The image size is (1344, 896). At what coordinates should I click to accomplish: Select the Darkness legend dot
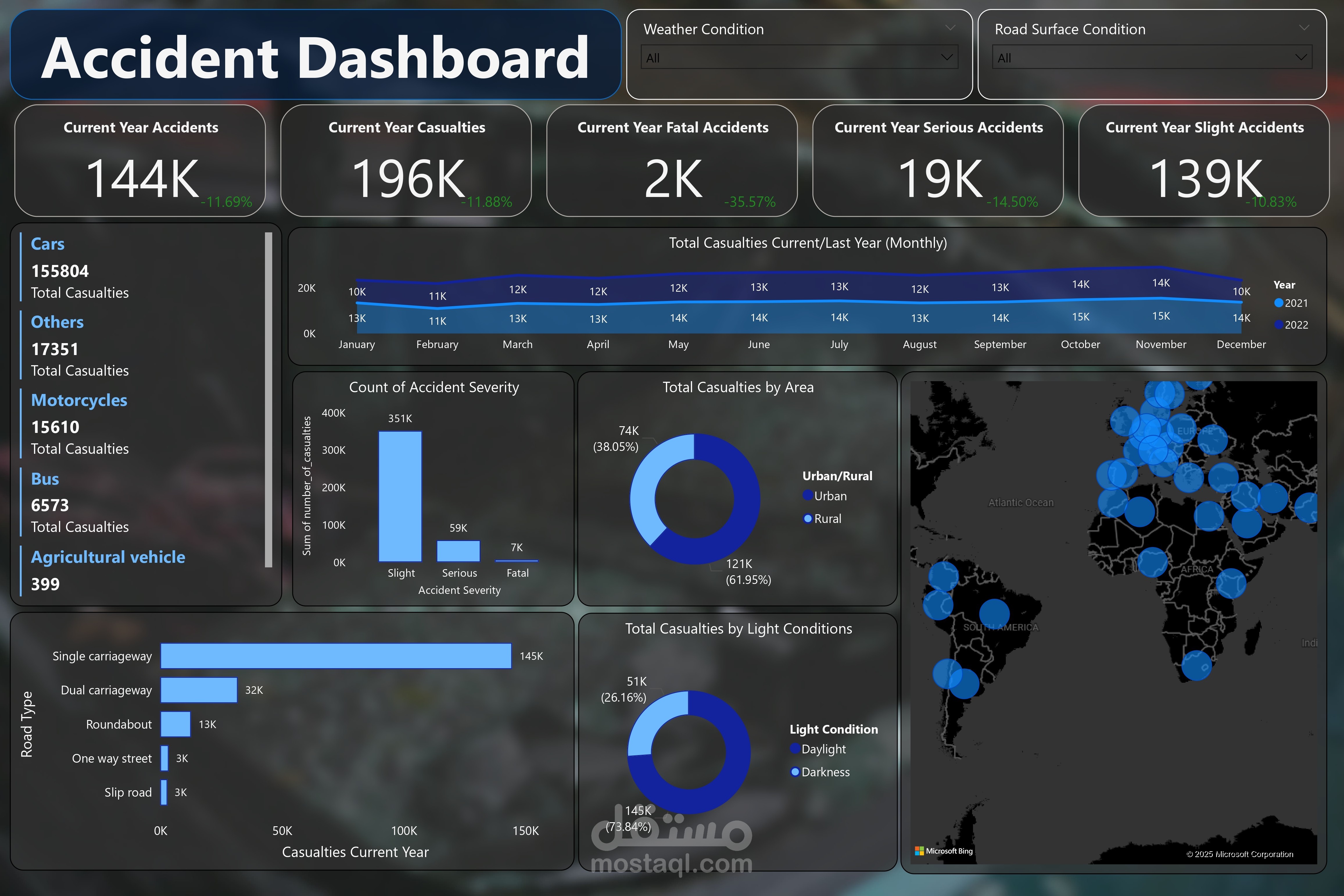point(795,771)
